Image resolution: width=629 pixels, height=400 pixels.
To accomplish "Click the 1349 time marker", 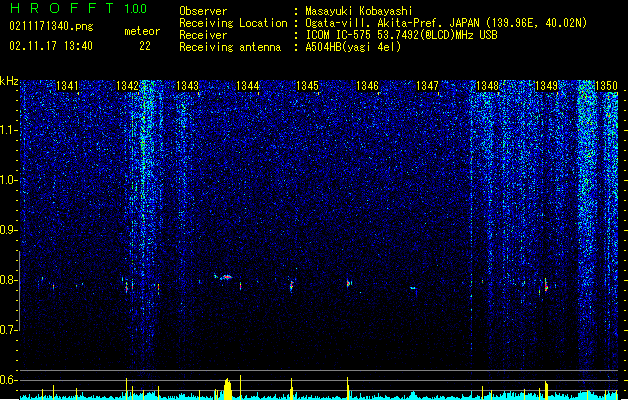I will point(547,86).
